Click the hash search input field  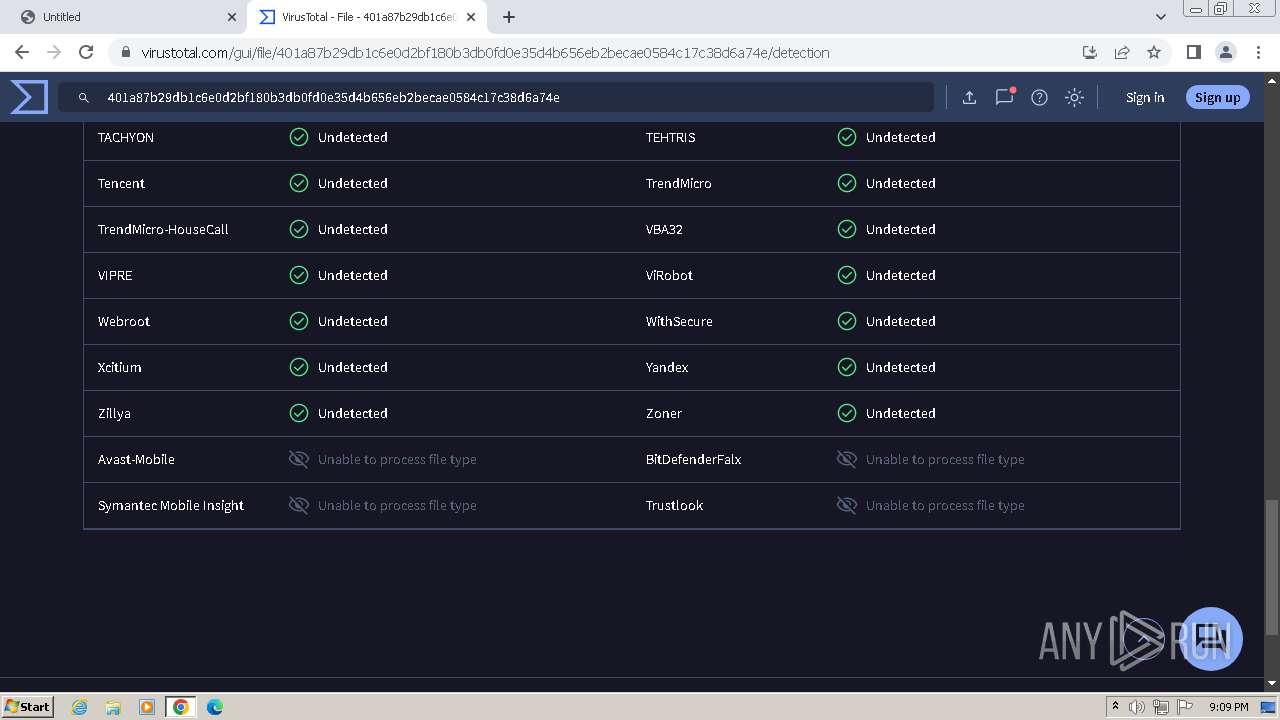496,97
